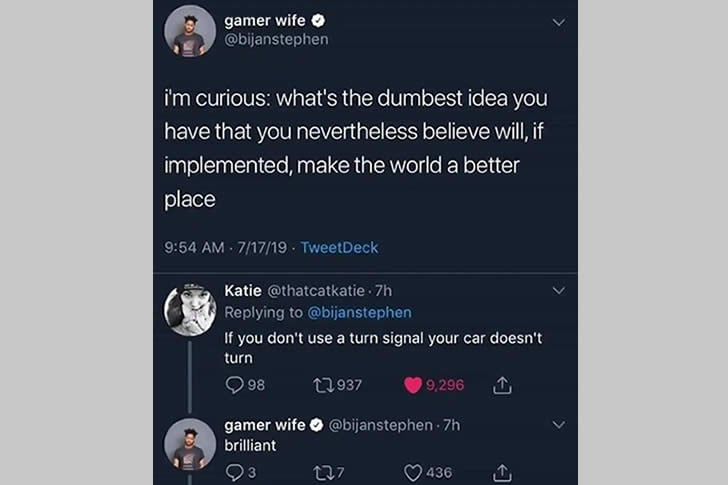
Task: Open dropdown chevron on main tweet
Action: coord(558,22)
